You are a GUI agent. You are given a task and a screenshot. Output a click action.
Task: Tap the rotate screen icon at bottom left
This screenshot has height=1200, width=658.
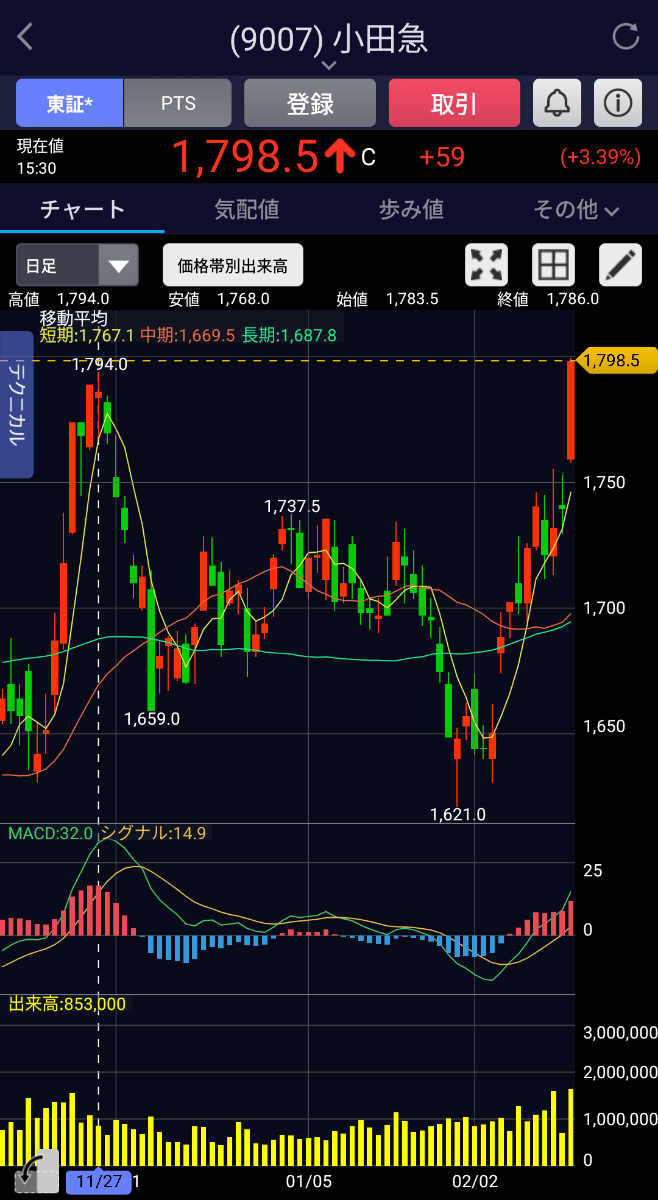click(28, 1172)
